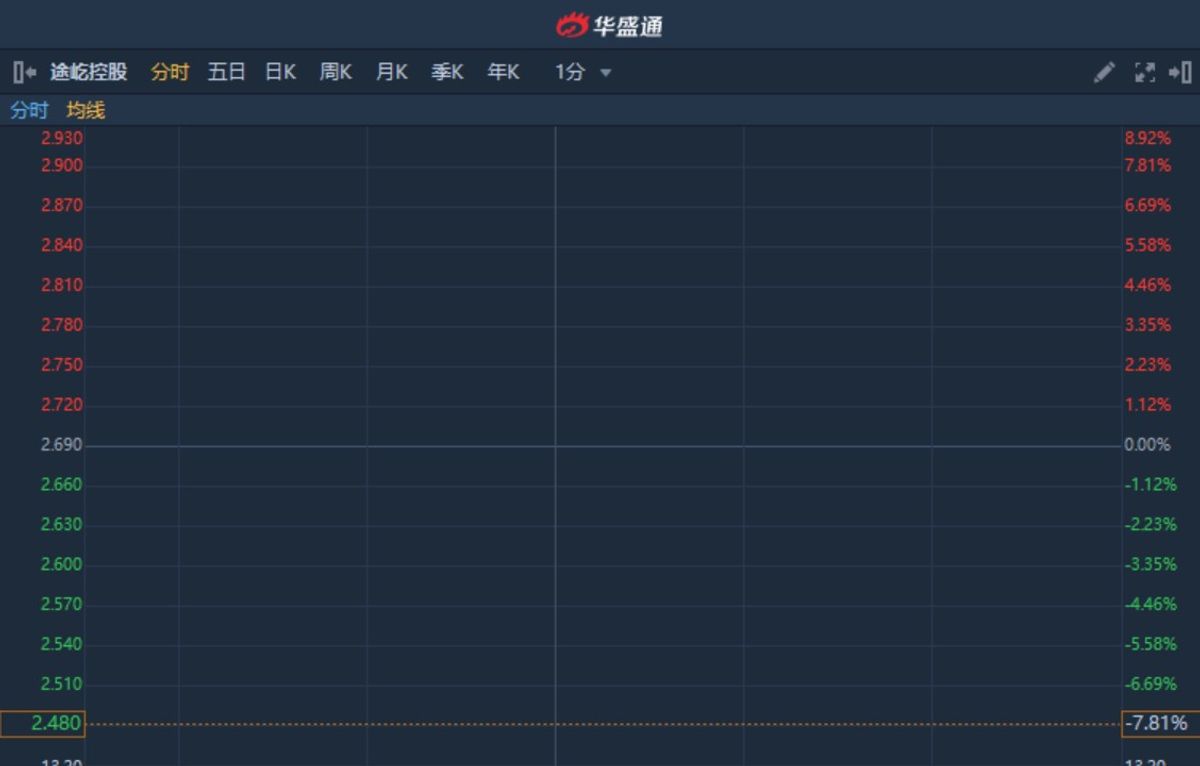Switch to the 季K chart tab
Image resolution: width=1200 pixels, height=766 pixels.
pyautogui.click(x=447, y=72)
